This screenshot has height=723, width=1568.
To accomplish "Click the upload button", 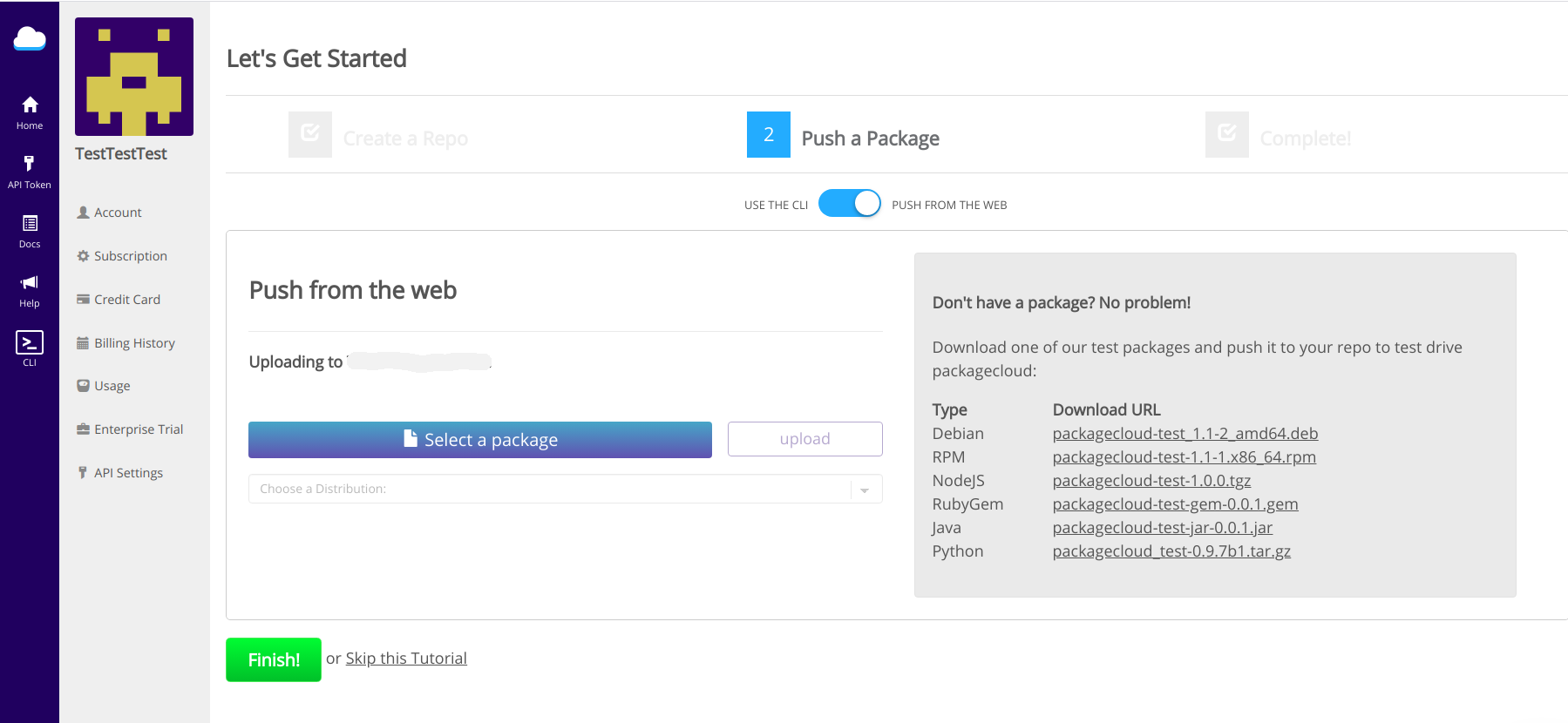I will (x=805, y=439).
